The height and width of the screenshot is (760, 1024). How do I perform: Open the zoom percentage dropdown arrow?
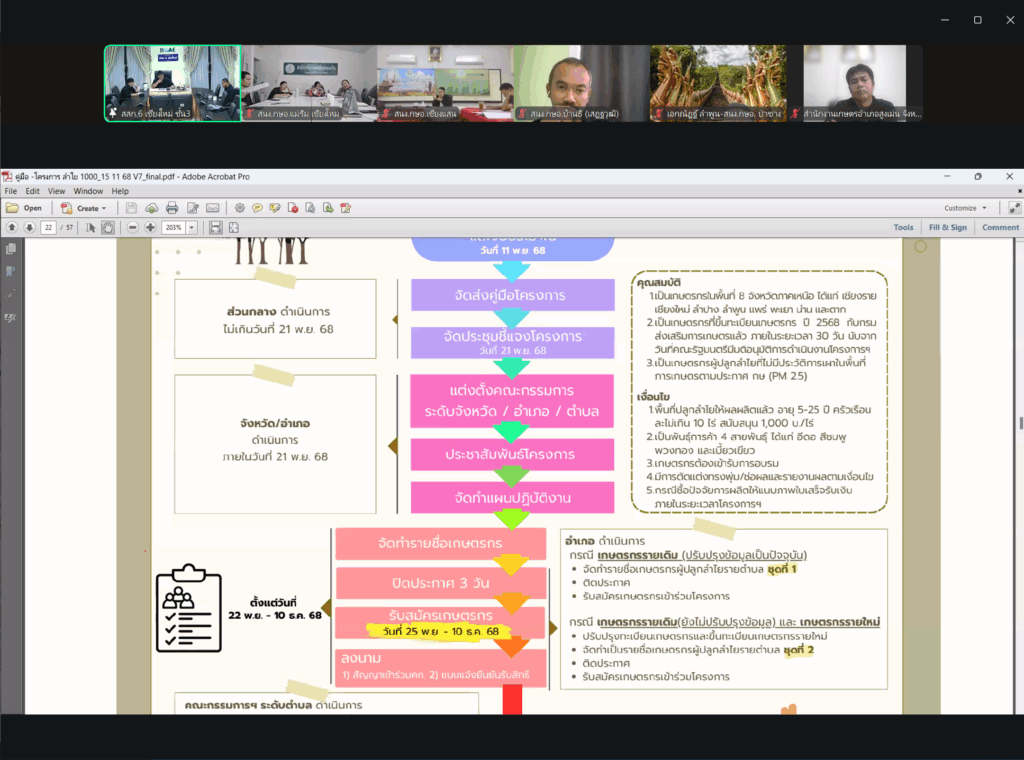190,227
